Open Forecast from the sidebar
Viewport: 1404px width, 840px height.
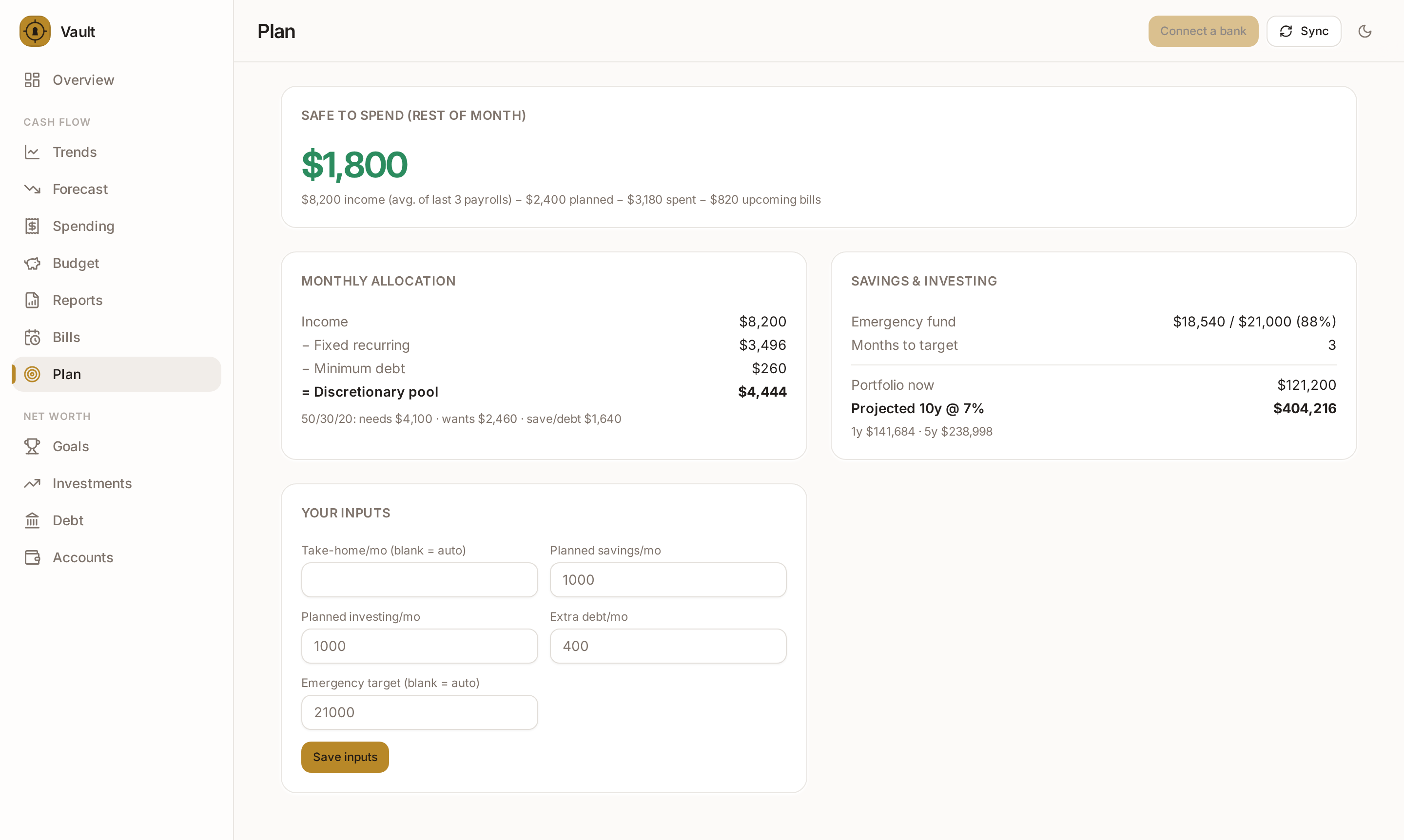pos(116,189)
